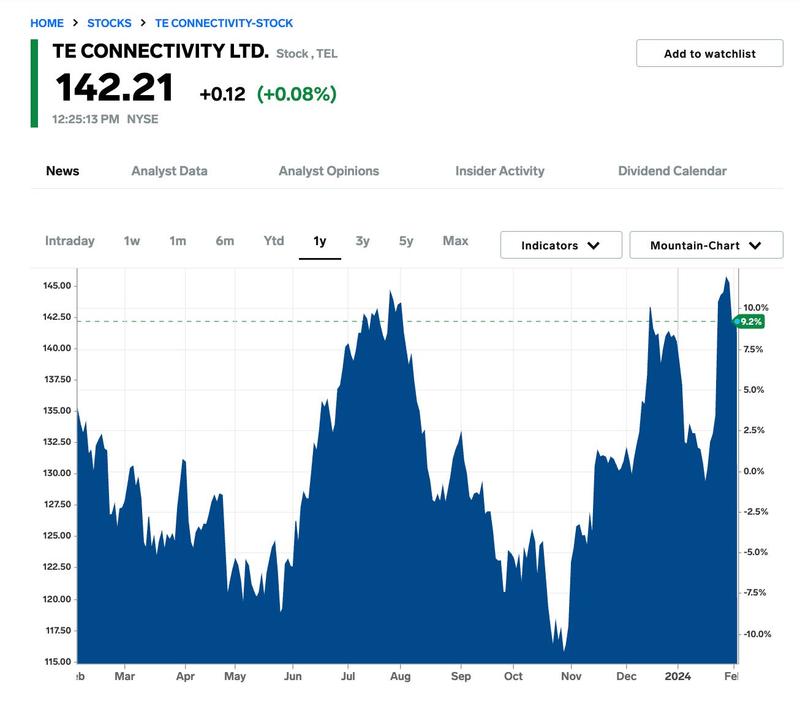Click the Oct label on time axis

[x=513, y=676]
